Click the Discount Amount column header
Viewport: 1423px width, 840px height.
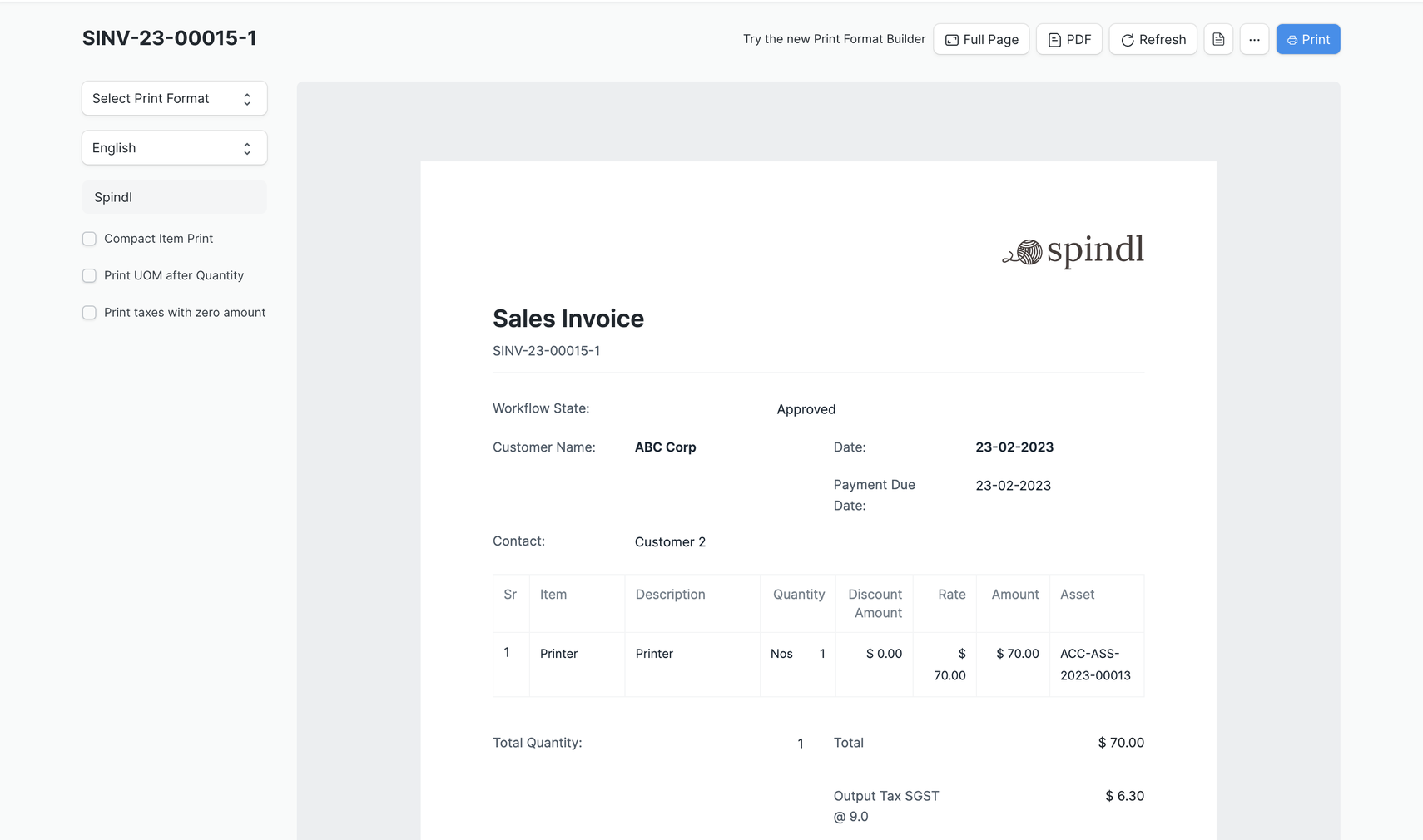click(x=875, y=604)
